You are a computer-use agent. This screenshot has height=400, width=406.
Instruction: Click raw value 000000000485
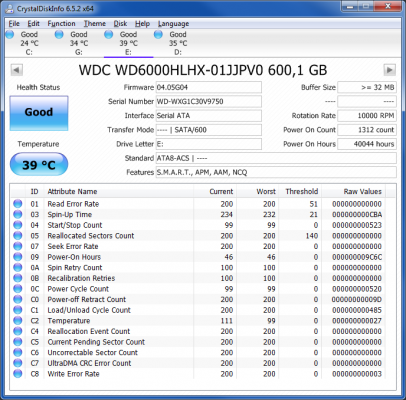tap(357, 310)
